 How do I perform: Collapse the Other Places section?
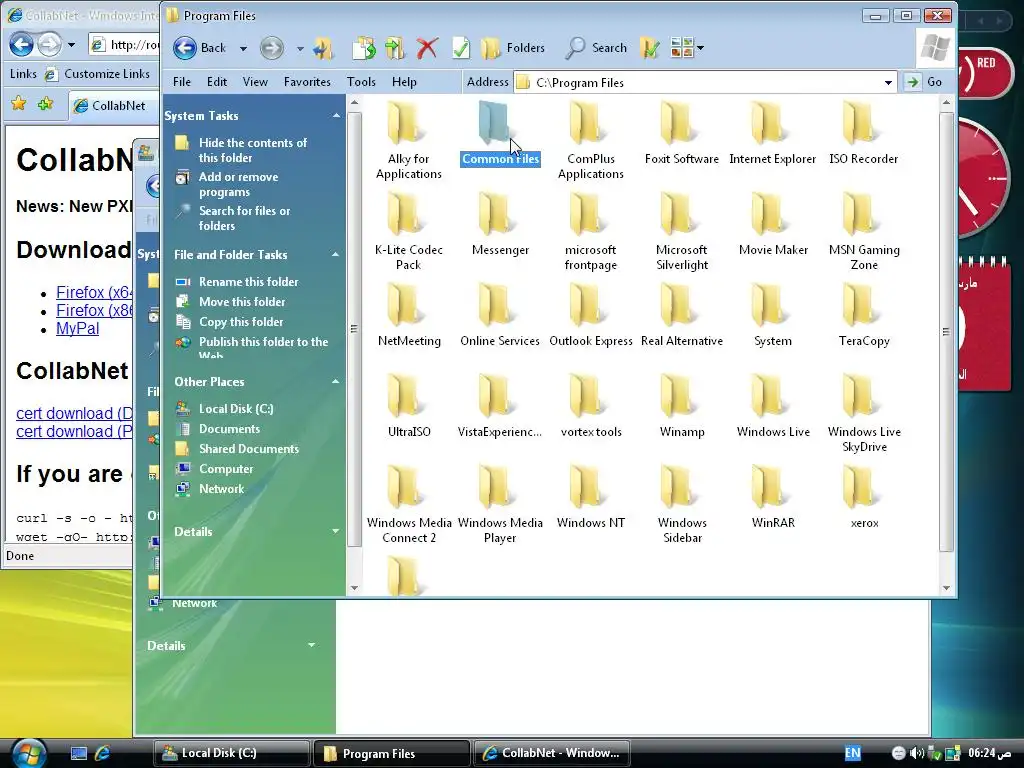coord(336,381)
